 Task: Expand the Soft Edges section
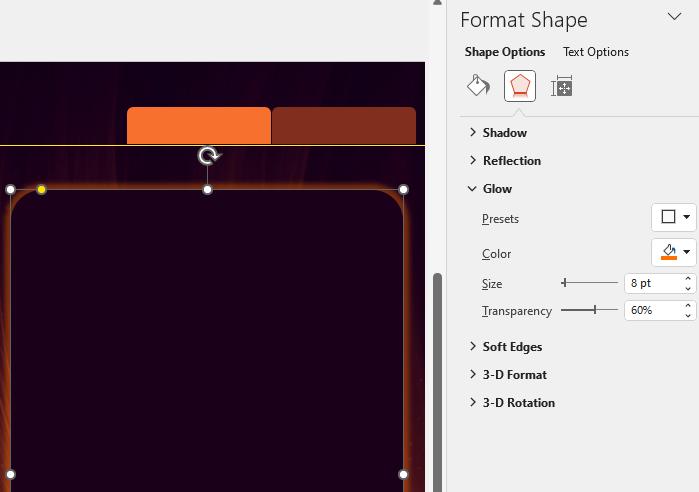click(x=506, y=347)
